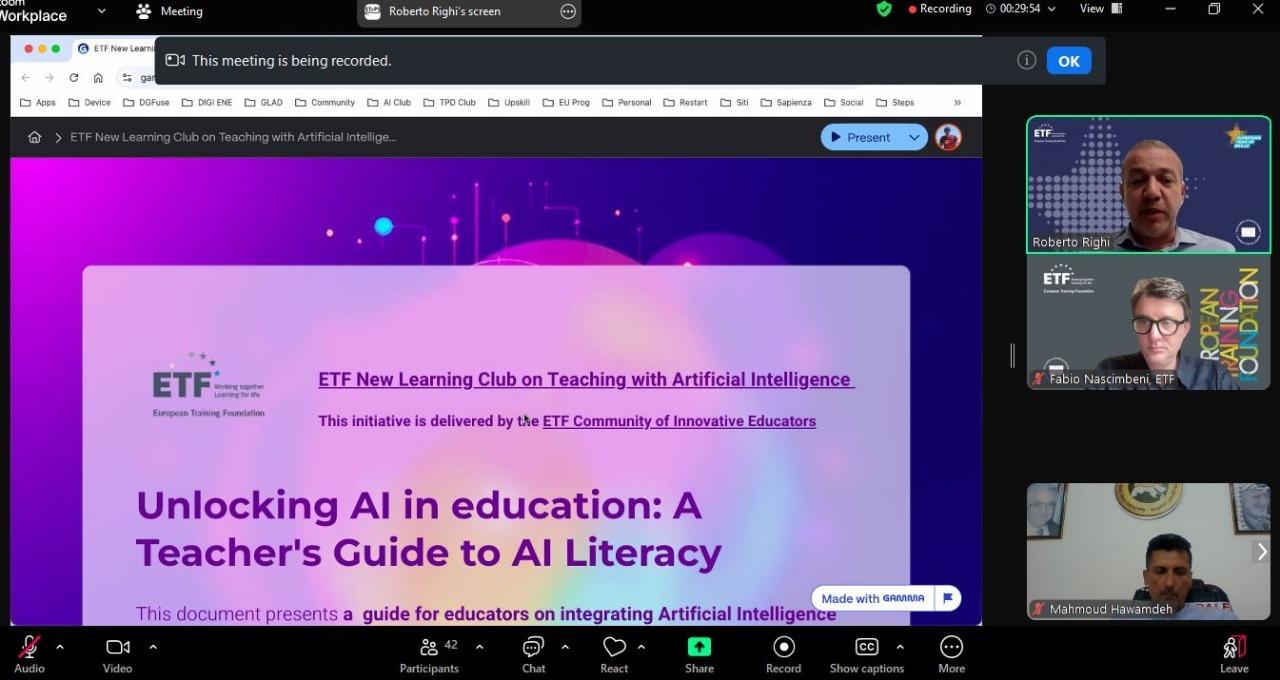Click Roberto Righi's screen label
The width and height of the screenshot is (1280, 680).
coord(445,12)
